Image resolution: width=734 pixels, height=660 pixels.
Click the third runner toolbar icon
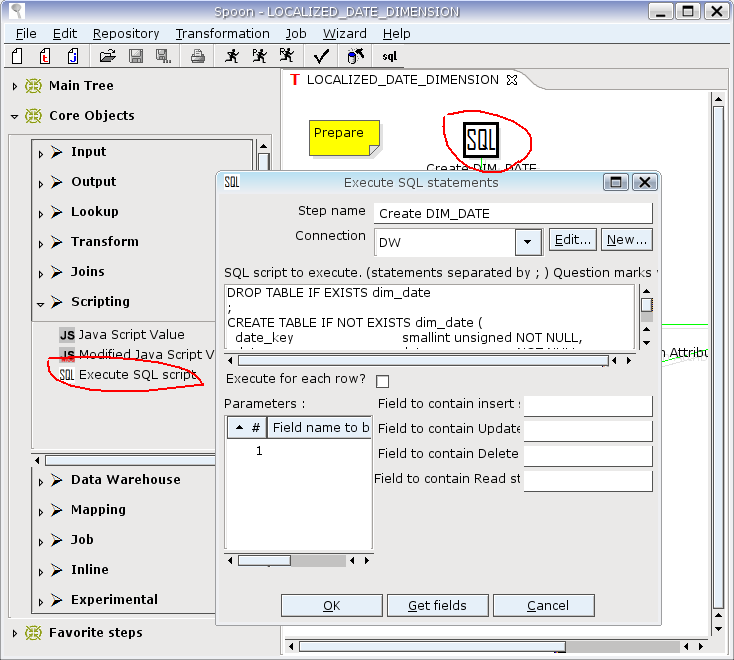pyautogui.click(x=286, y=56)
